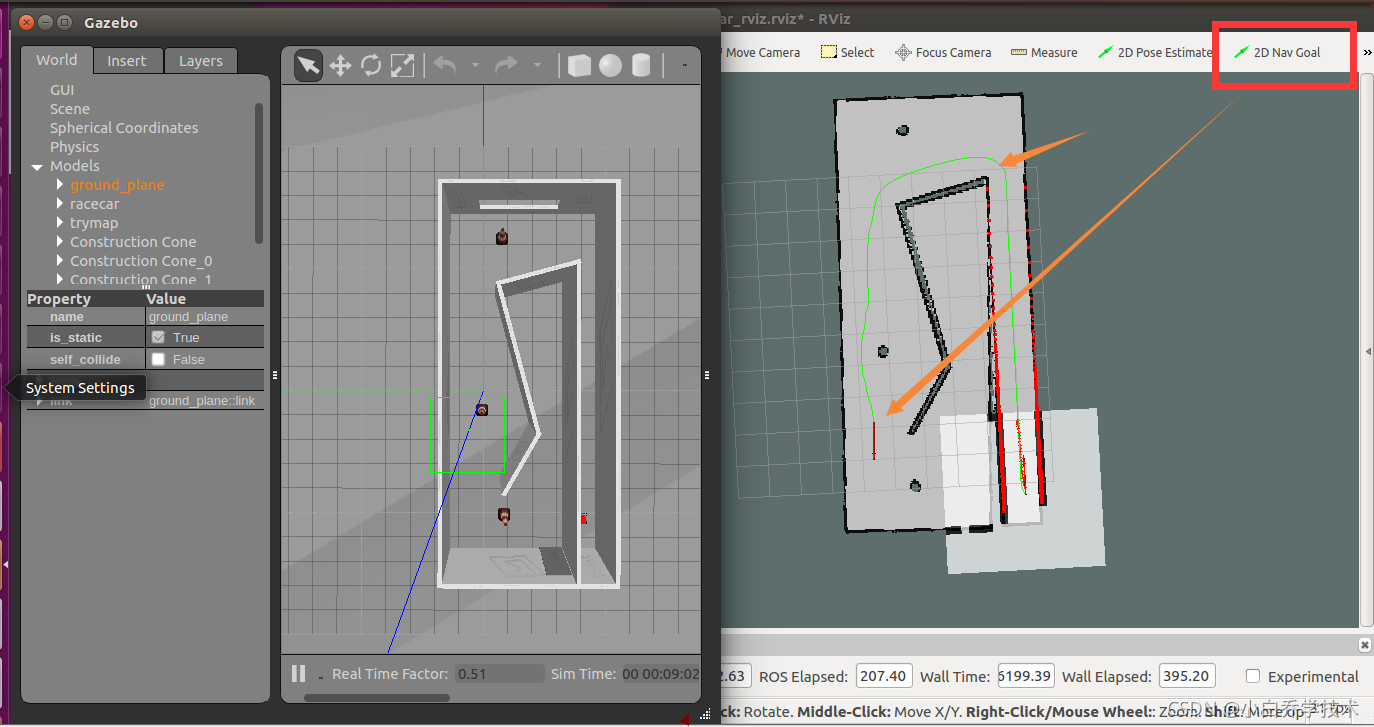Click the Redo arrow in Gazebo toolbar
Viewport: 1374px width, 727px height.
click(x=507, y=66)
